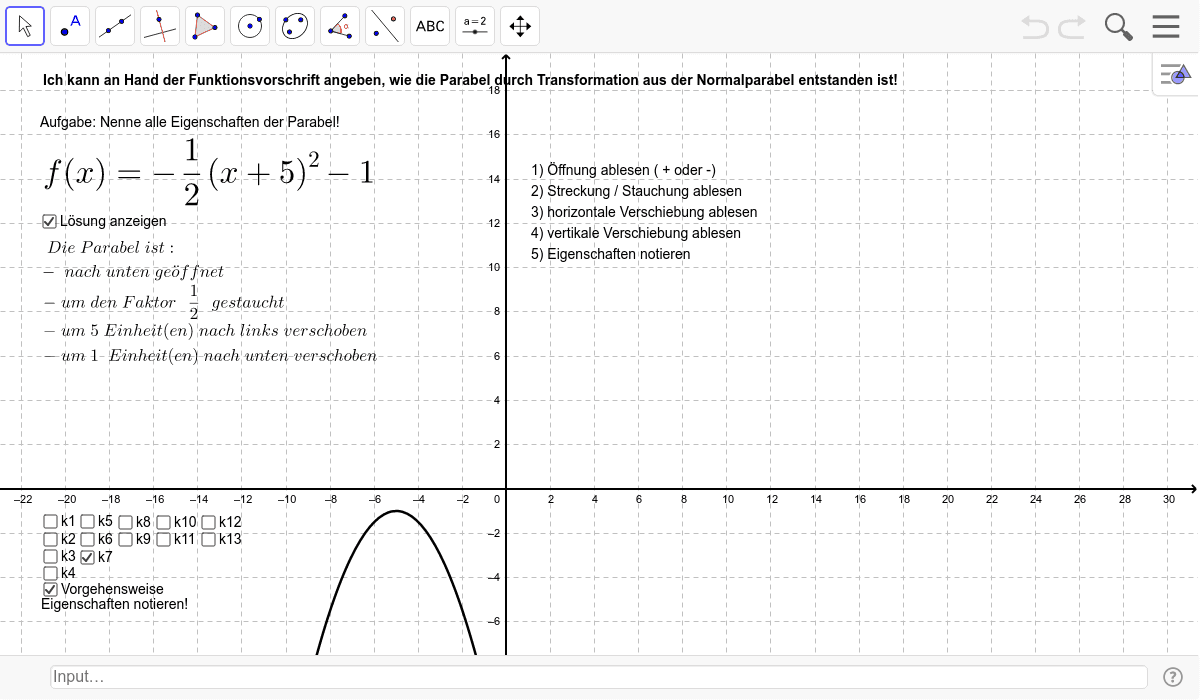Viewport: 1200px width, 700px height.
Task: Select the Move arrow tool
Action: tap(25, 26)
